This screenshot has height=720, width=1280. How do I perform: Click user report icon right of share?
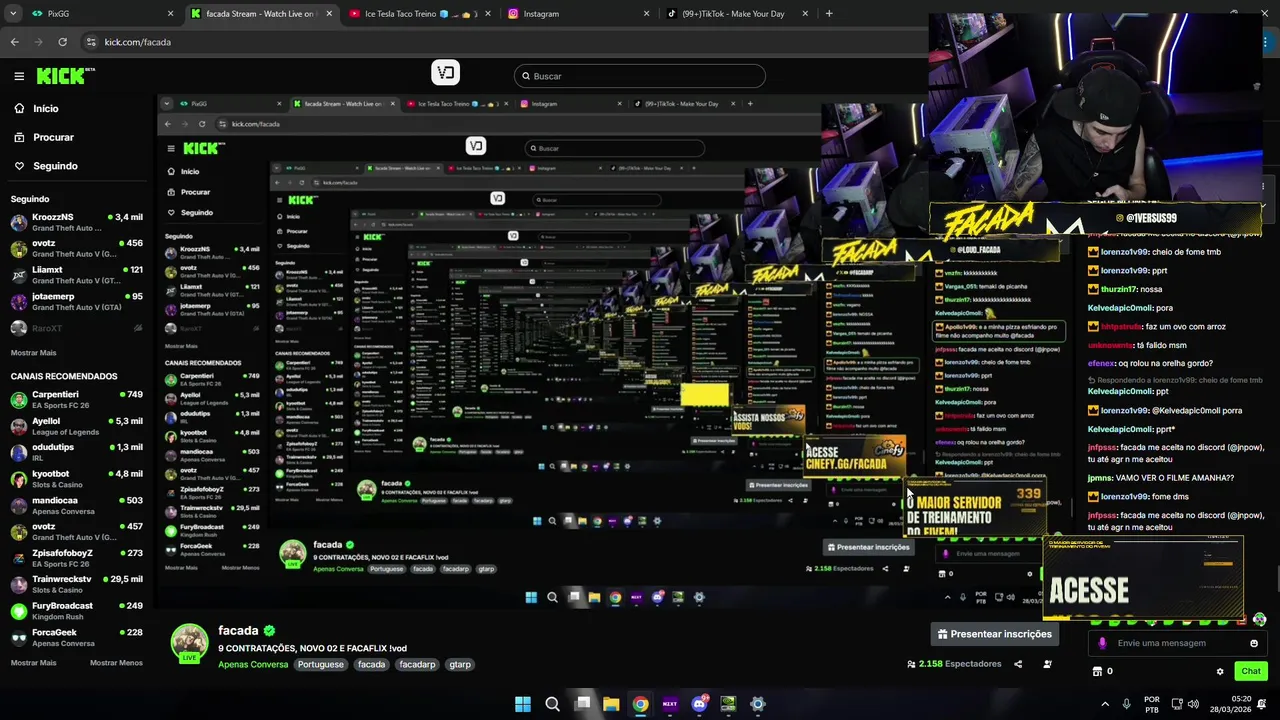[x=1047, y=664]
